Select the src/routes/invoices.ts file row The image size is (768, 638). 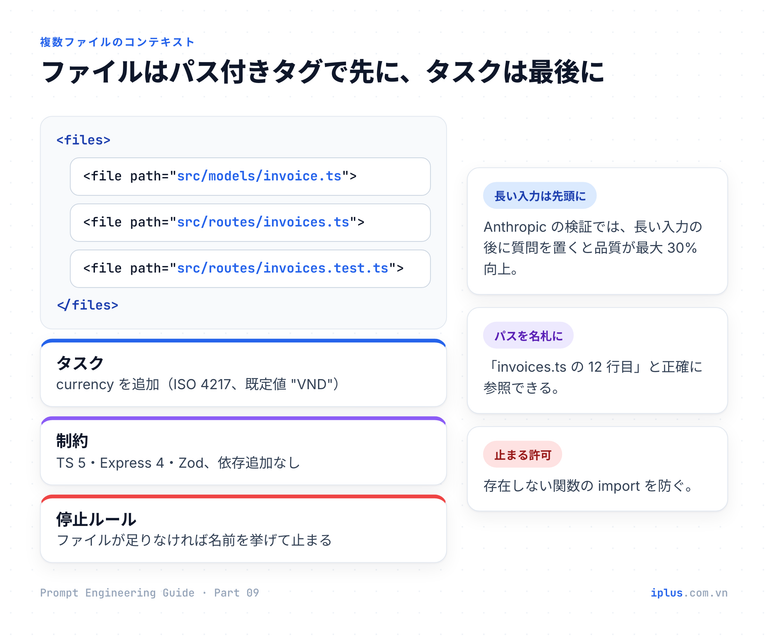click(x=250, y=222)
